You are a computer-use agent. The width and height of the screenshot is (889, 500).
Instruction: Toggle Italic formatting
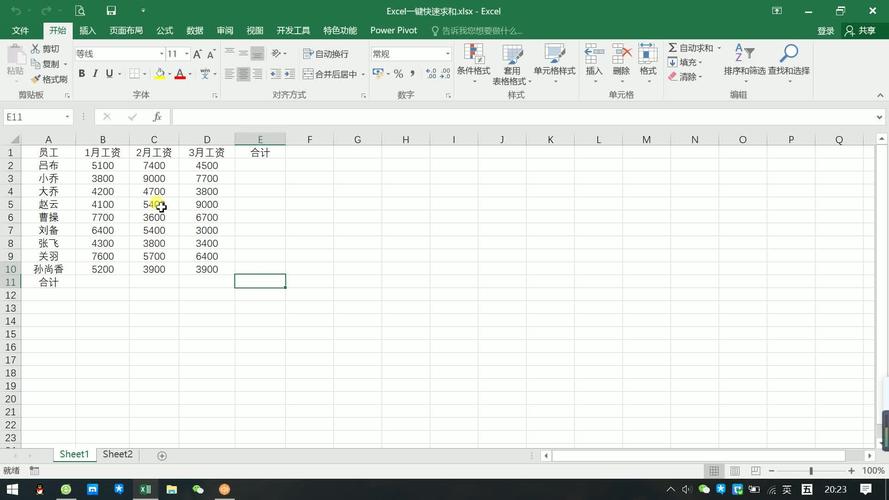pos(95,73)
